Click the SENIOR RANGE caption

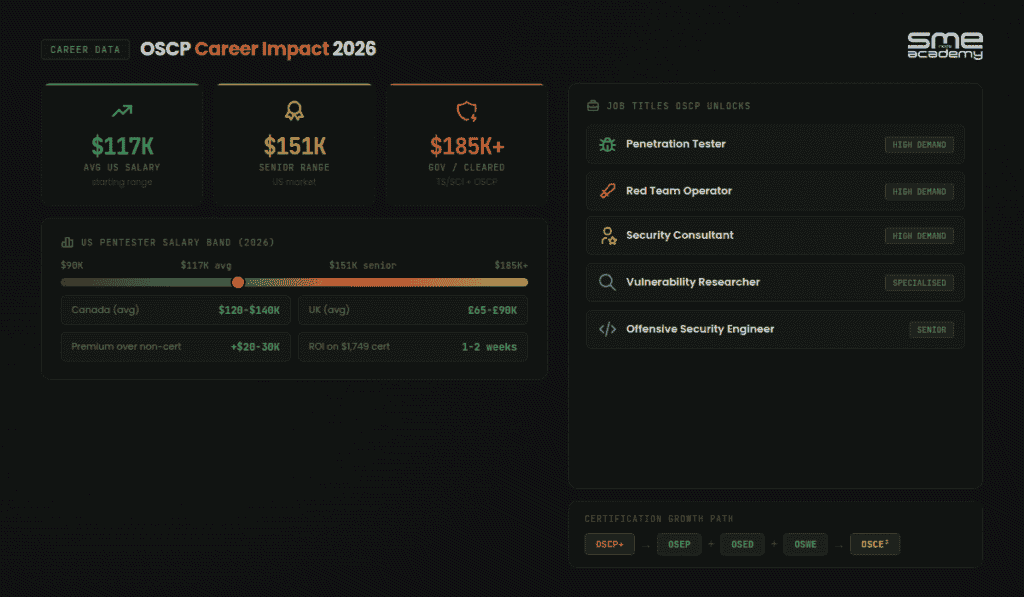[295, 168]
